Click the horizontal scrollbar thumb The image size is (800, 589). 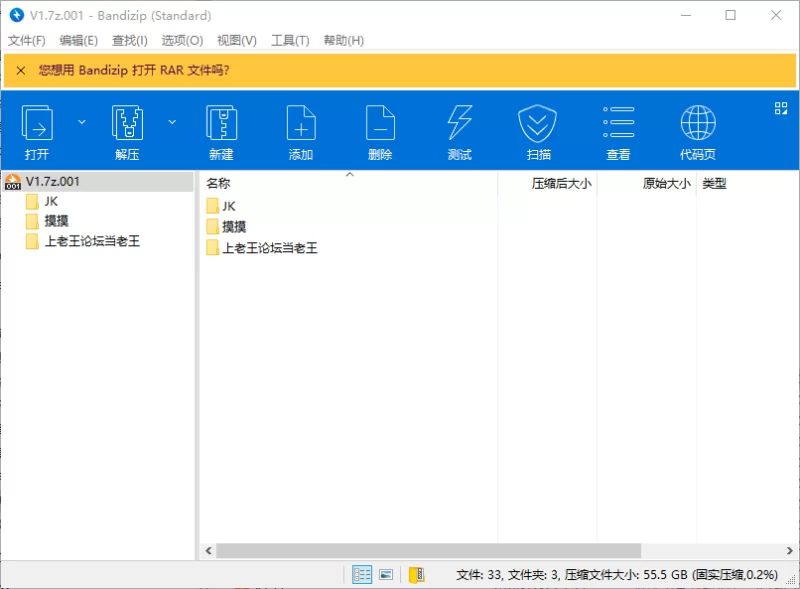[429, 551]
